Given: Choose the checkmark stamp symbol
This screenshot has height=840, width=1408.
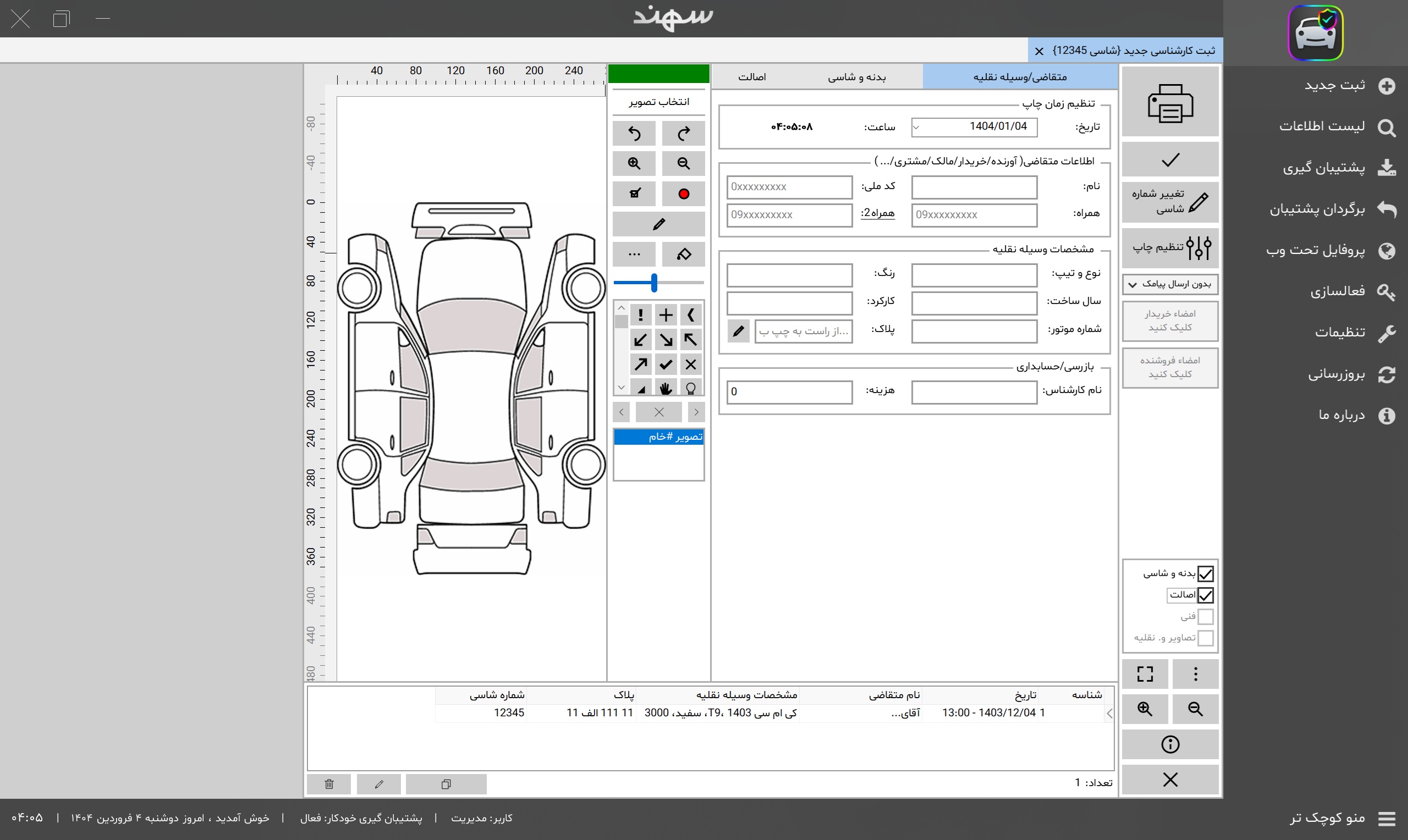Looking at the screenshot, I should point(666,364).
